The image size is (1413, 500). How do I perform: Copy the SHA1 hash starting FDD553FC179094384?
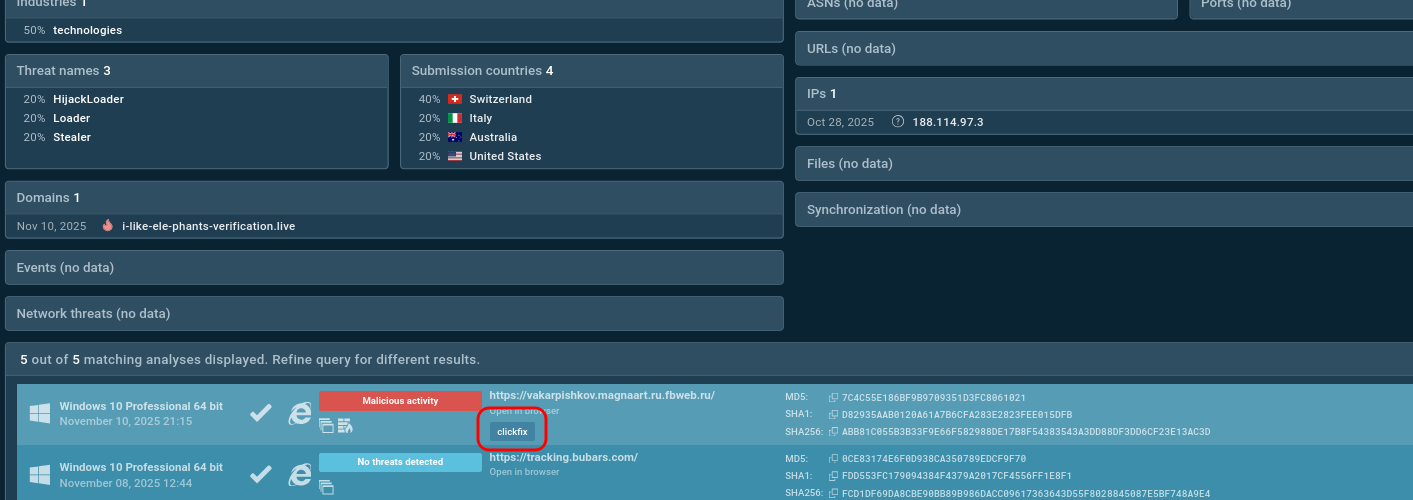point(833,476)
